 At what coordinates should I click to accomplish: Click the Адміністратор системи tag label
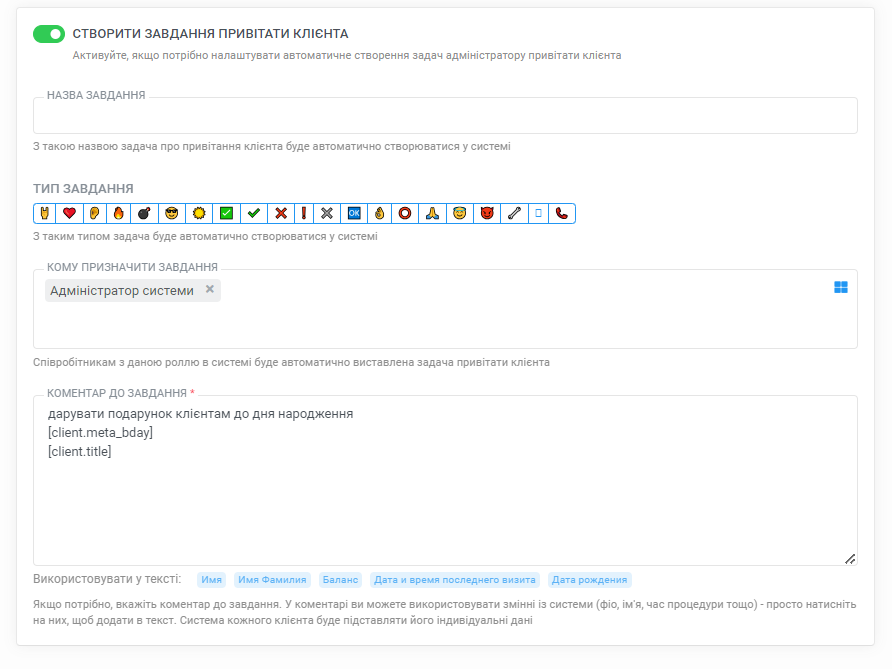pyautogui.click(x=122, y=291)
